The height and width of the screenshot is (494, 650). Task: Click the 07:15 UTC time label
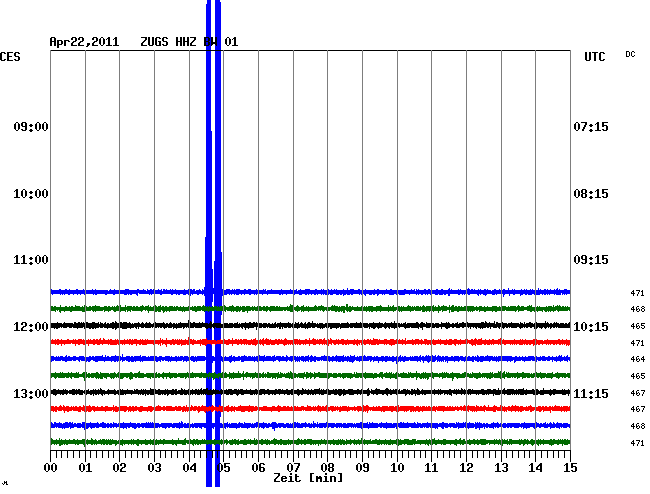(x=591, y=126)
